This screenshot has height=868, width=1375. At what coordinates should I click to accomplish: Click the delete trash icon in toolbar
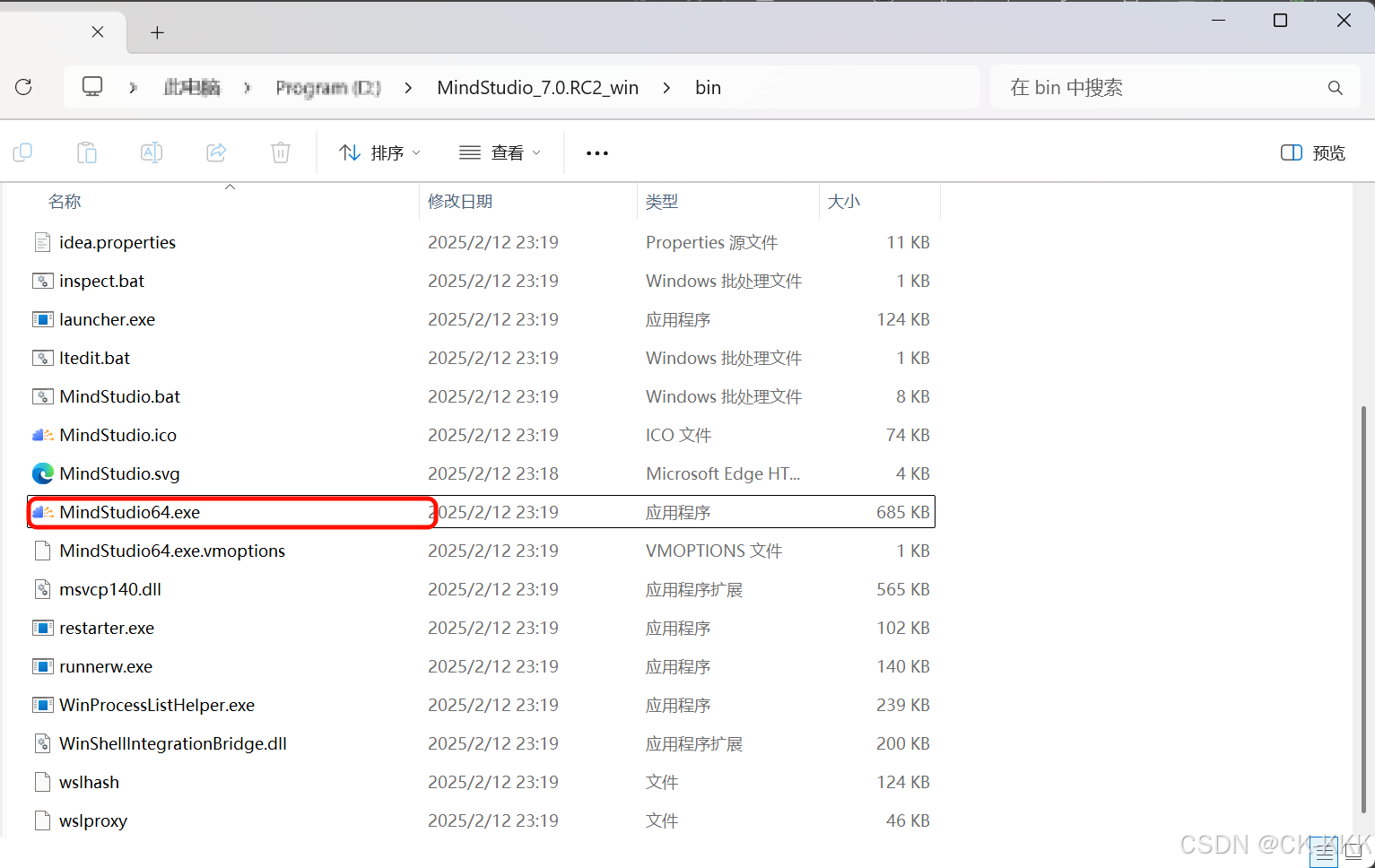point(281,153)
